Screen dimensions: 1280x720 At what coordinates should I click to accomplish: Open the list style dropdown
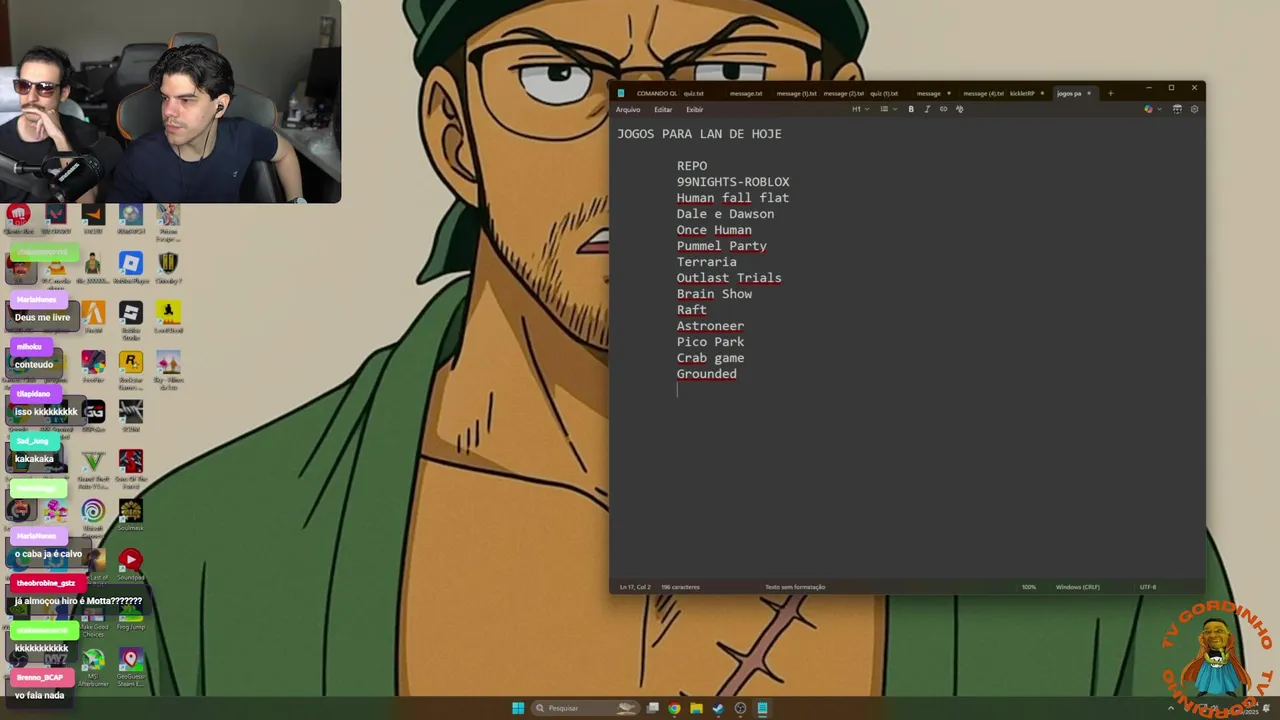pyautogui.click(x=888, y=109)
